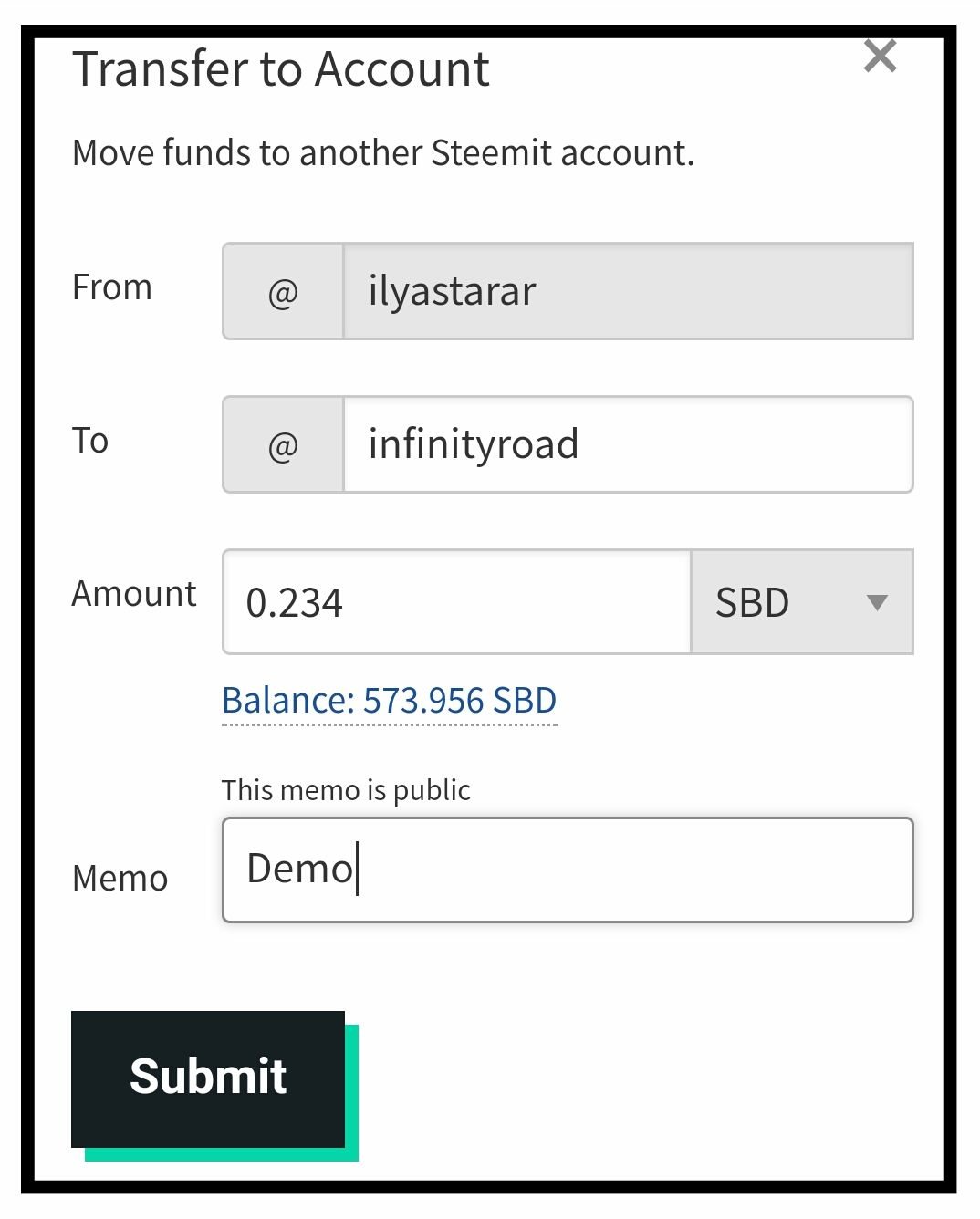Click the @ prefix beside infinityroad
The width and height of the screenshot is (980, 1219).
(x=284, y=445)
